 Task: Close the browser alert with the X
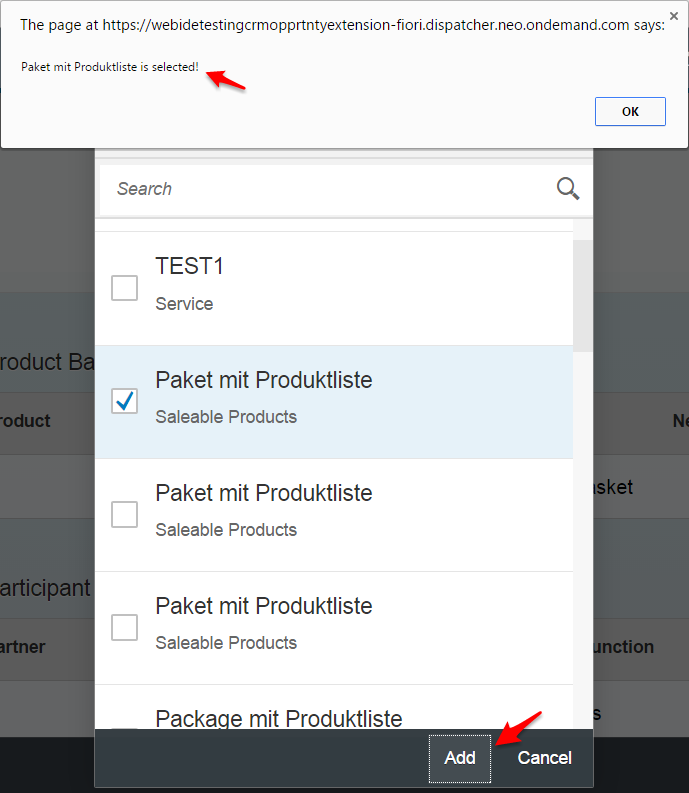click(673, 16)
